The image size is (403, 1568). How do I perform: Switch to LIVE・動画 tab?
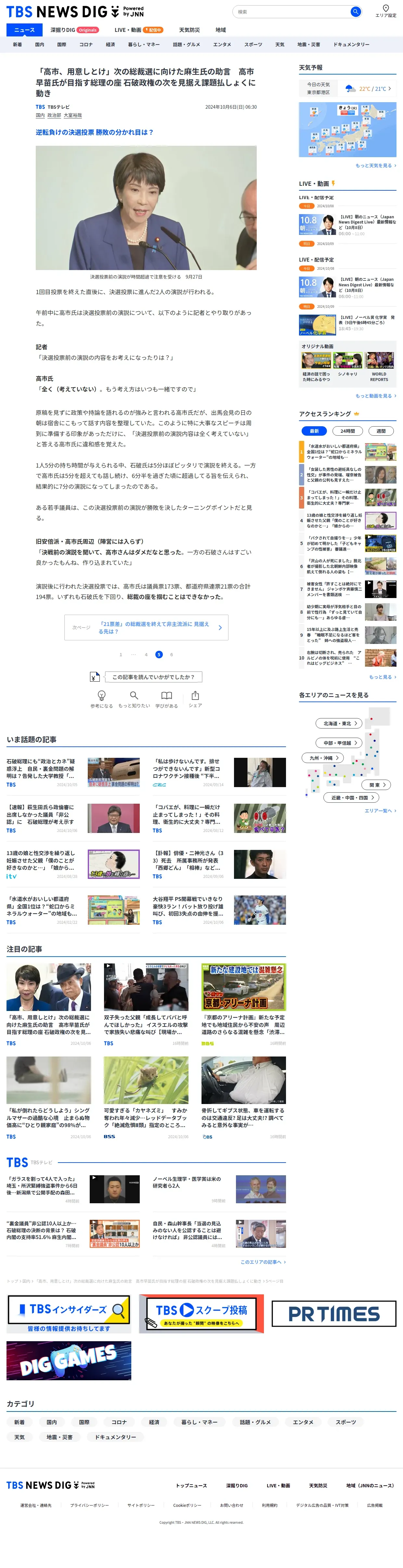pyautogui.click(x=138, y=30)
